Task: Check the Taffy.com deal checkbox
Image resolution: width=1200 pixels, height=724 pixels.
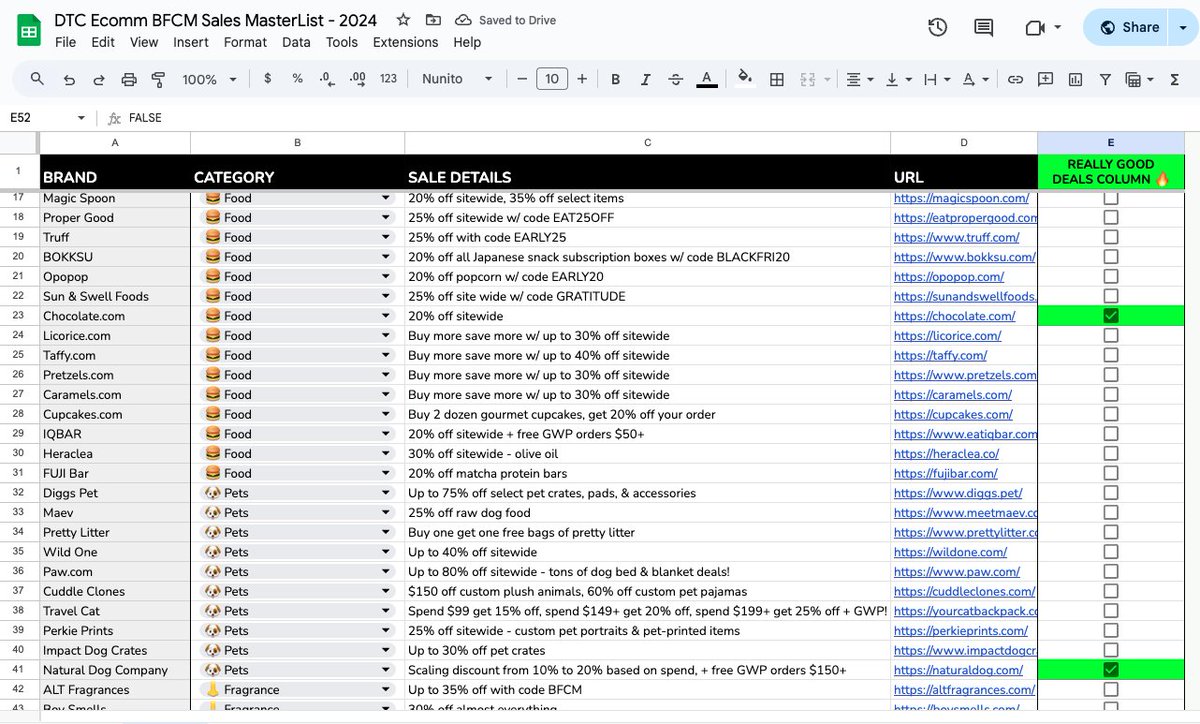Action: [1110, 355]
